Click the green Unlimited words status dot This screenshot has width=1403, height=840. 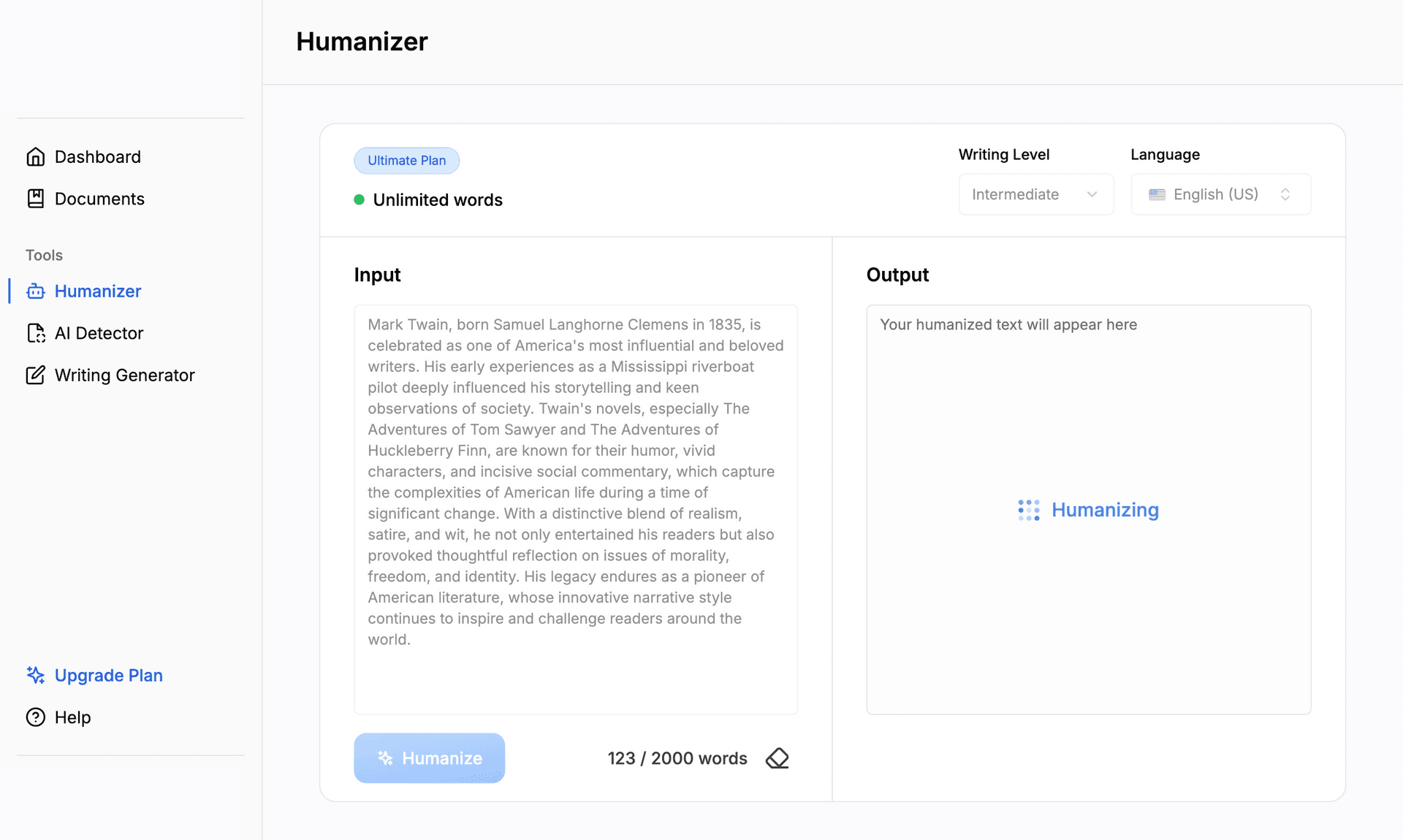pyautogui.click(x=359, y=199)
